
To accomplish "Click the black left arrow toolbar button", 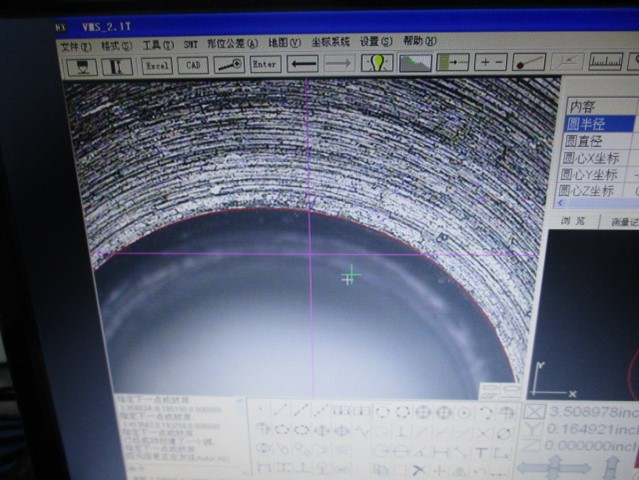I will [302, 64].
